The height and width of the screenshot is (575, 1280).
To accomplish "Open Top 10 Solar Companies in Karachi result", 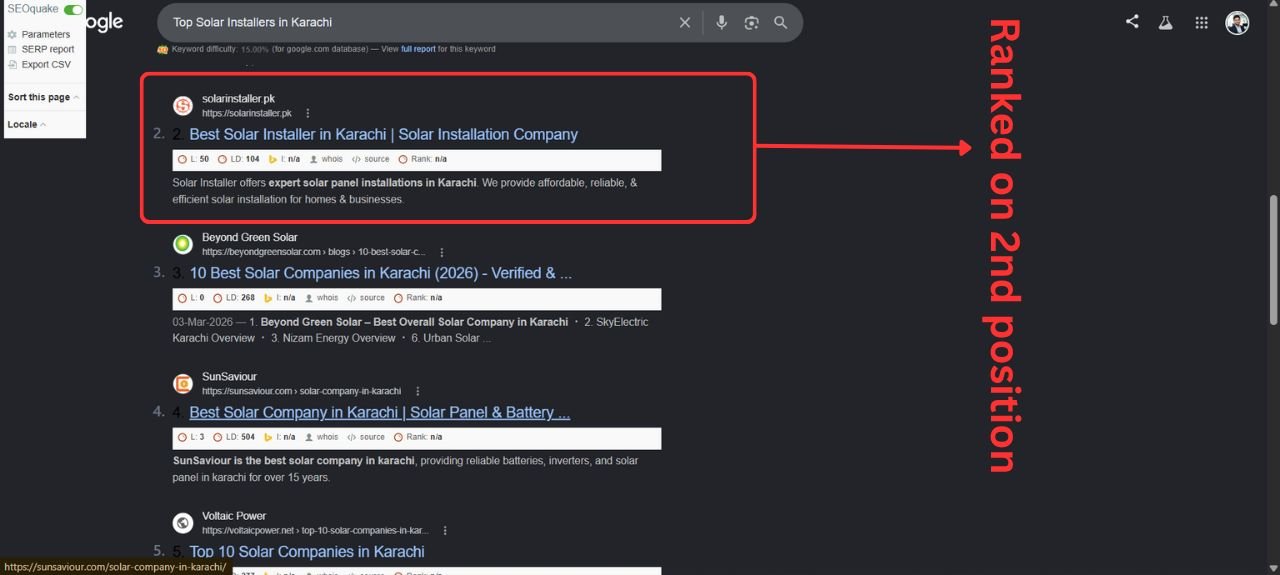I will click(307, 551).
